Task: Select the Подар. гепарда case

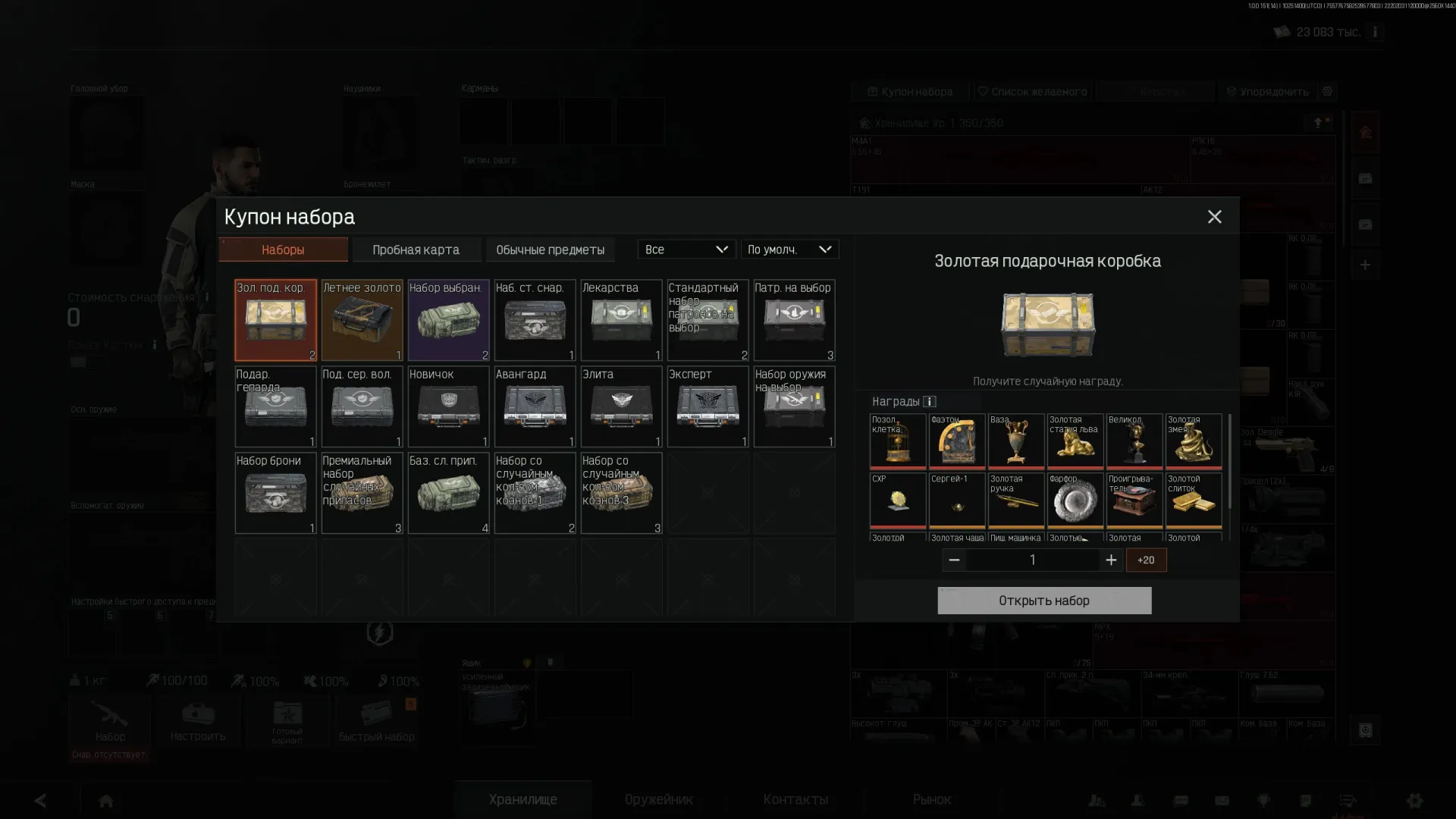Action: click(x=275, y=406)
